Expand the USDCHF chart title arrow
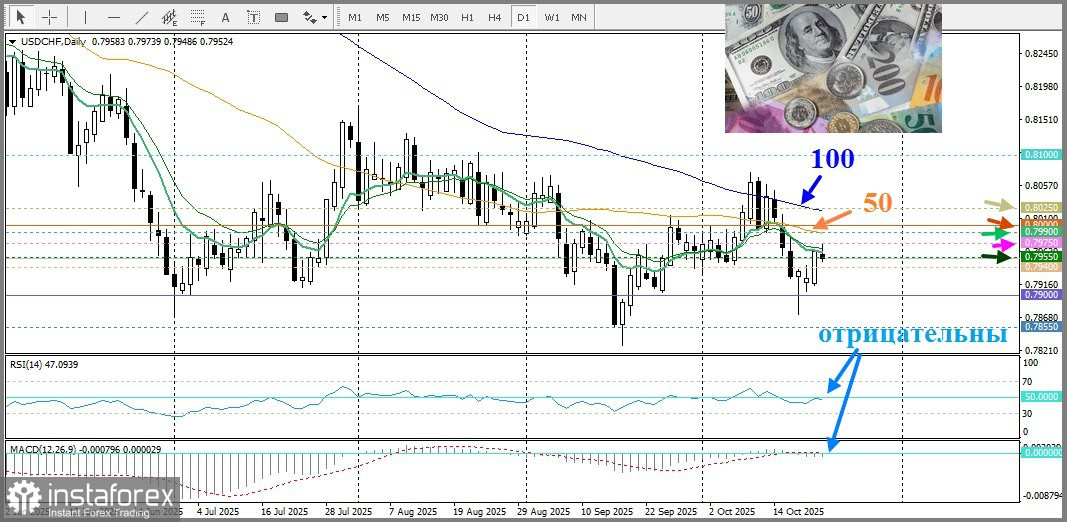The height and width of the screenshot is (522, 1067). tap(12, 41)
